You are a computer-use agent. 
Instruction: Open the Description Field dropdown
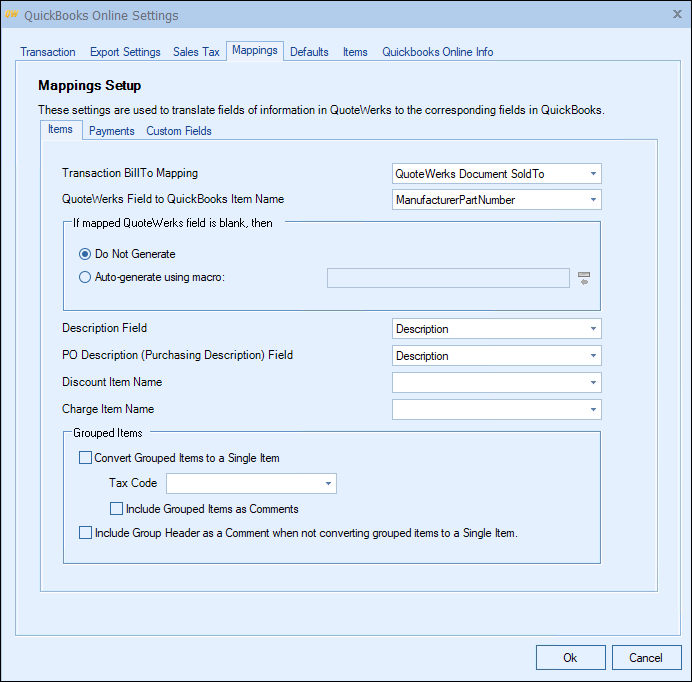click(x=593, y=329)
